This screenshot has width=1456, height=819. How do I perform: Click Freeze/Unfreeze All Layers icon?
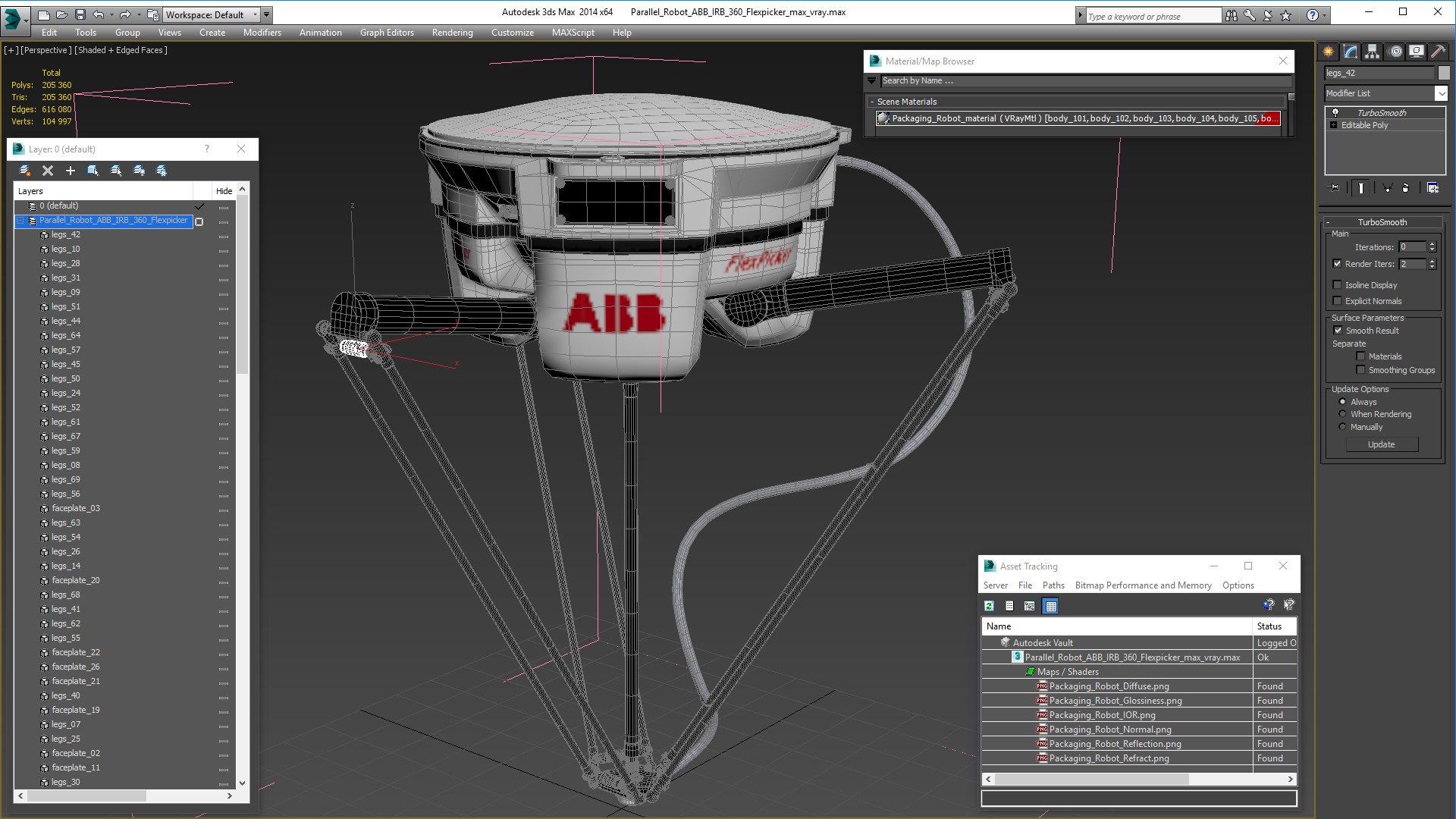coord(162,171)
